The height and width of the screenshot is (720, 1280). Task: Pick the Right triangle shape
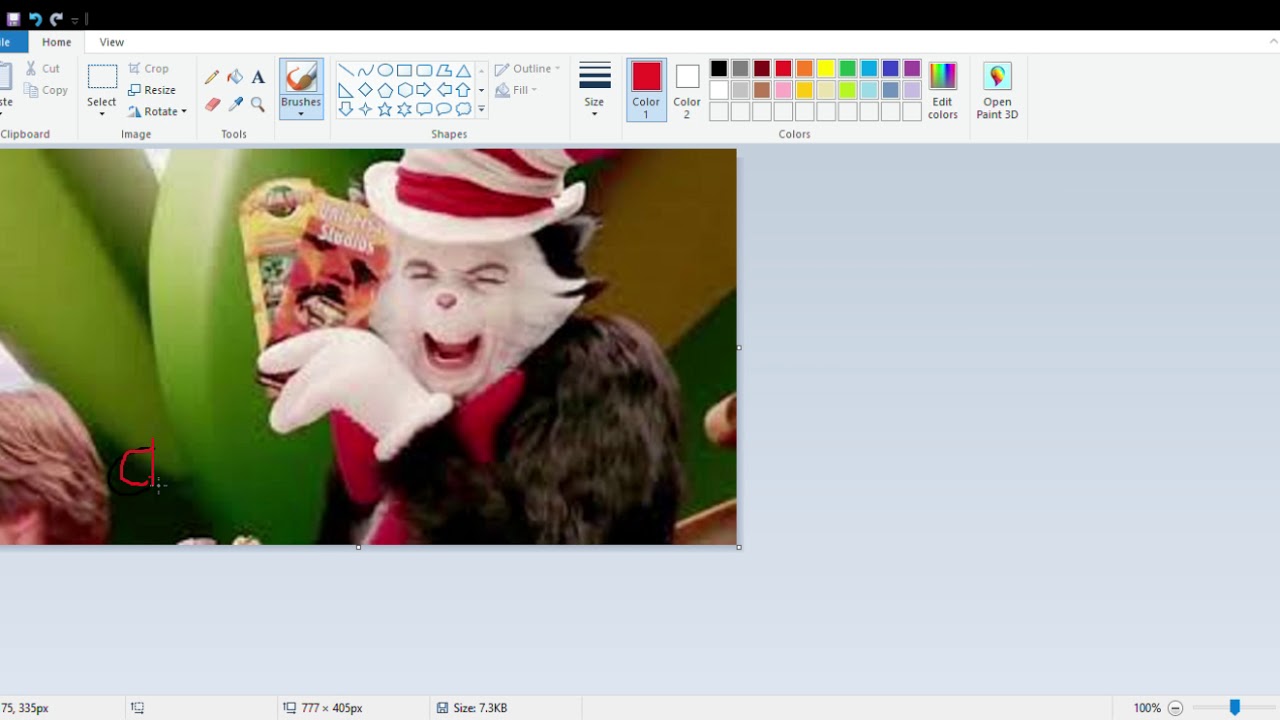coord(345,90)
